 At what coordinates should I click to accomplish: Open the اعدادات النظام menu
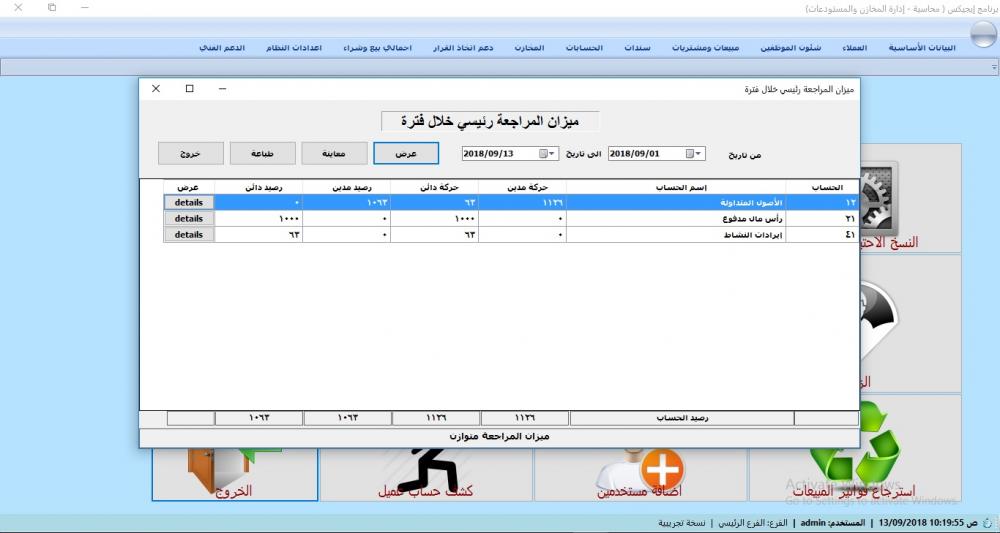pos(293,48)
